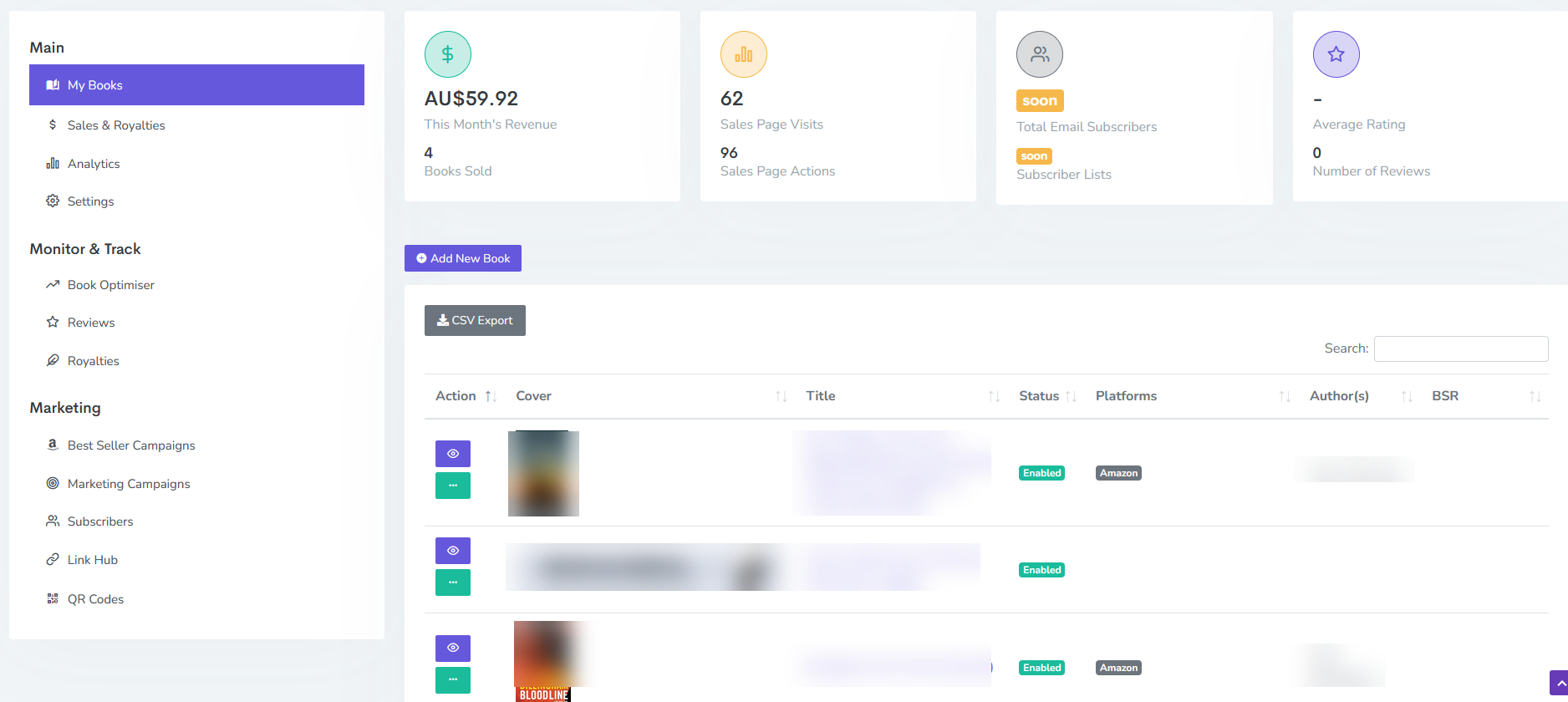Screen dimensions: 1568x702
Task: Click Amazon badge in third row
Action: coord(1118,668)
